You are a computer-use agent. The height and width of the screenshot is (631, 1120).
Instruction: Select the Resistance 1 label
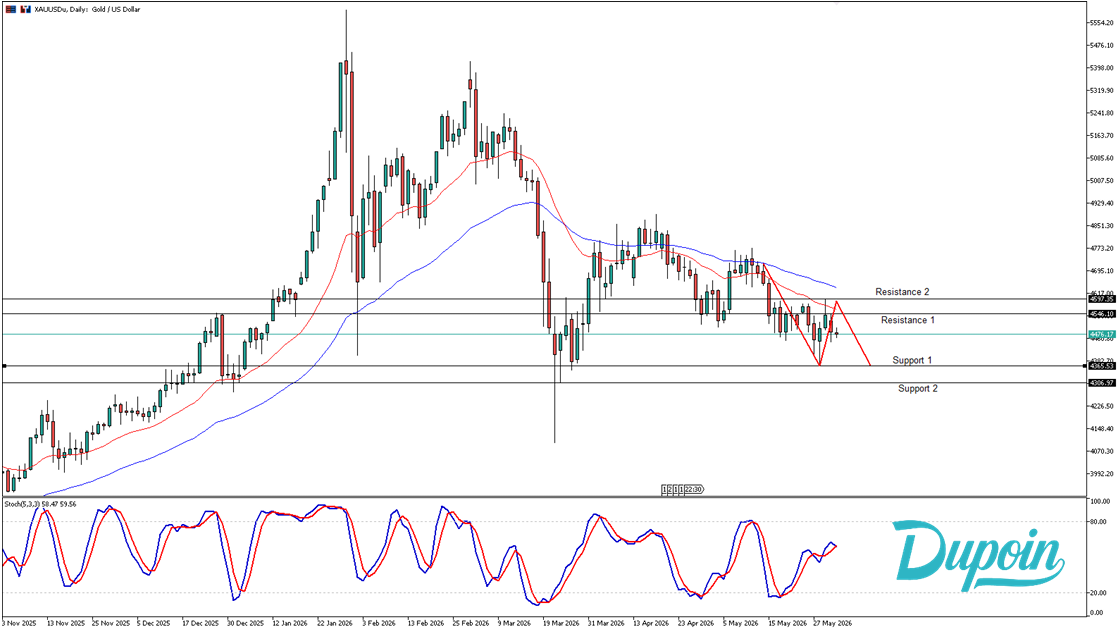tap(908, 319)
